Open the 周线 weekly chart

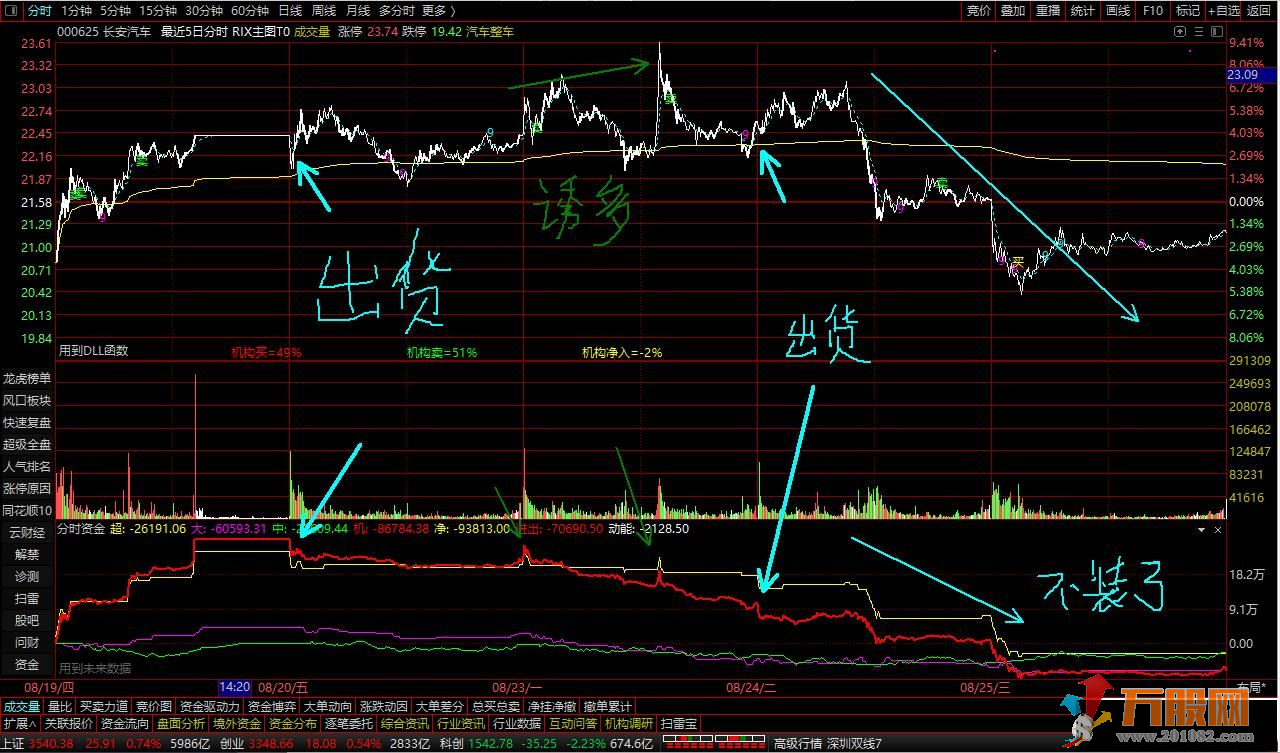tap(323, 11)
